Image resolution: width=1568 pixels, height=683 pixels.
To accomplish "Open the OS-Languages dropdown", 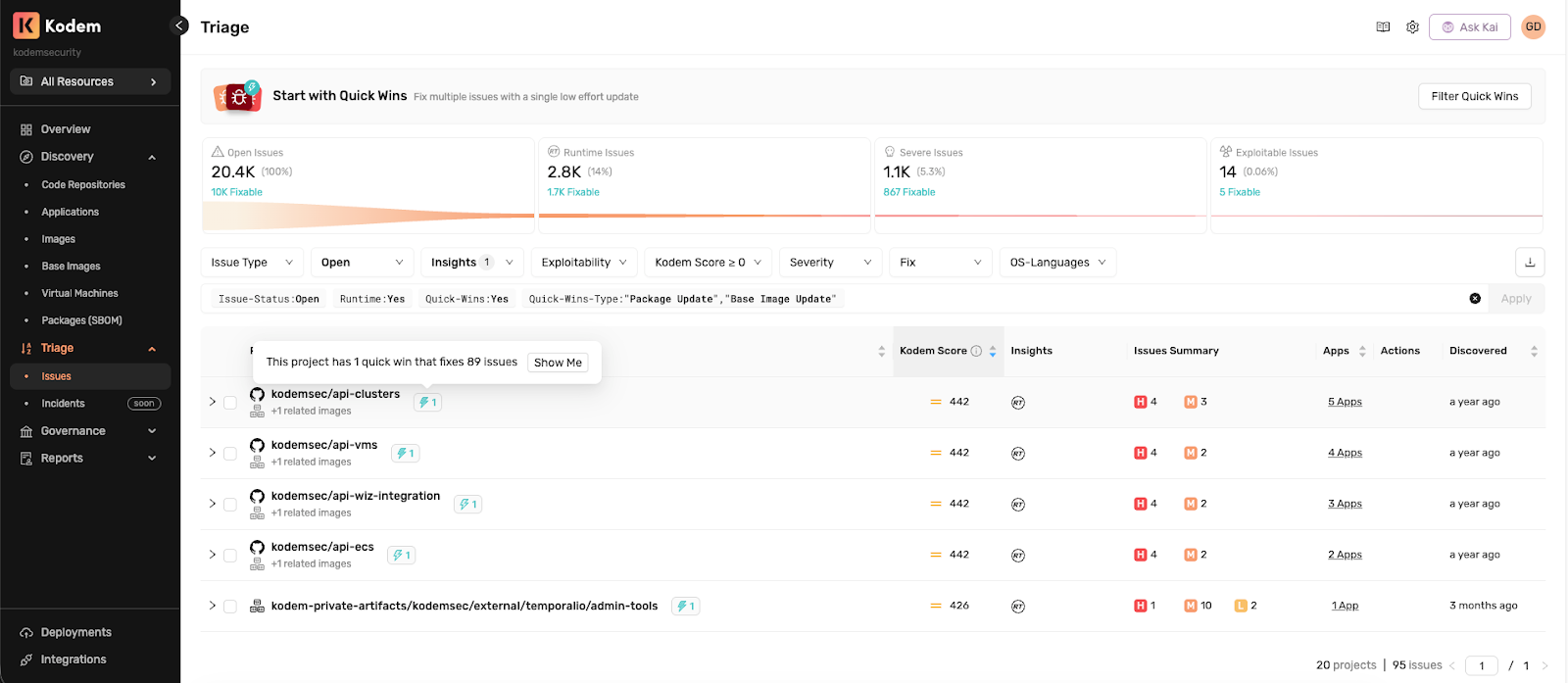I will (1057, 263).
